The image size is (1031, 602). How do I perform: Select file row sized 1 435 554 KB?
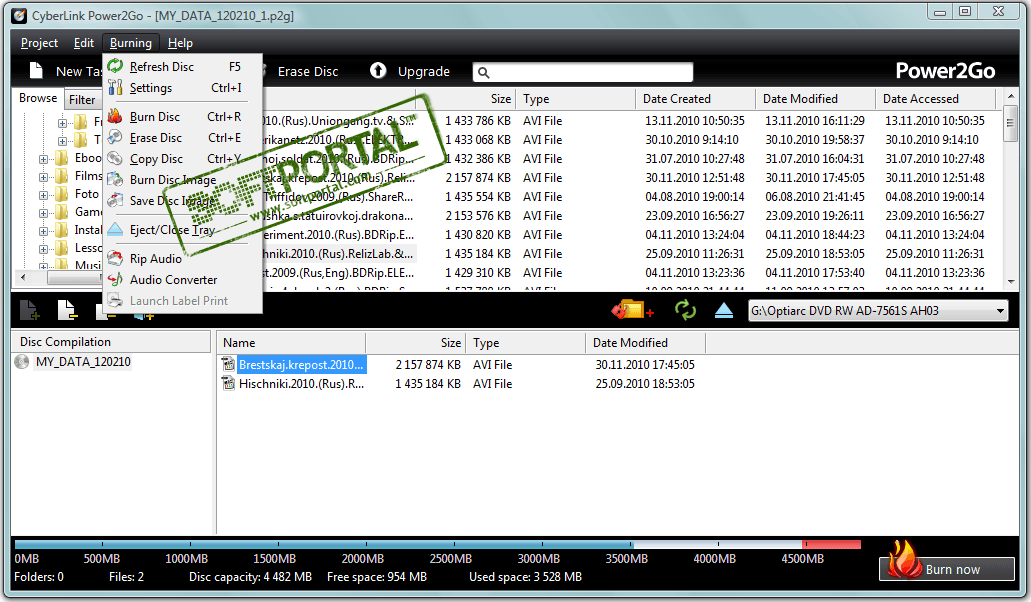625,197
